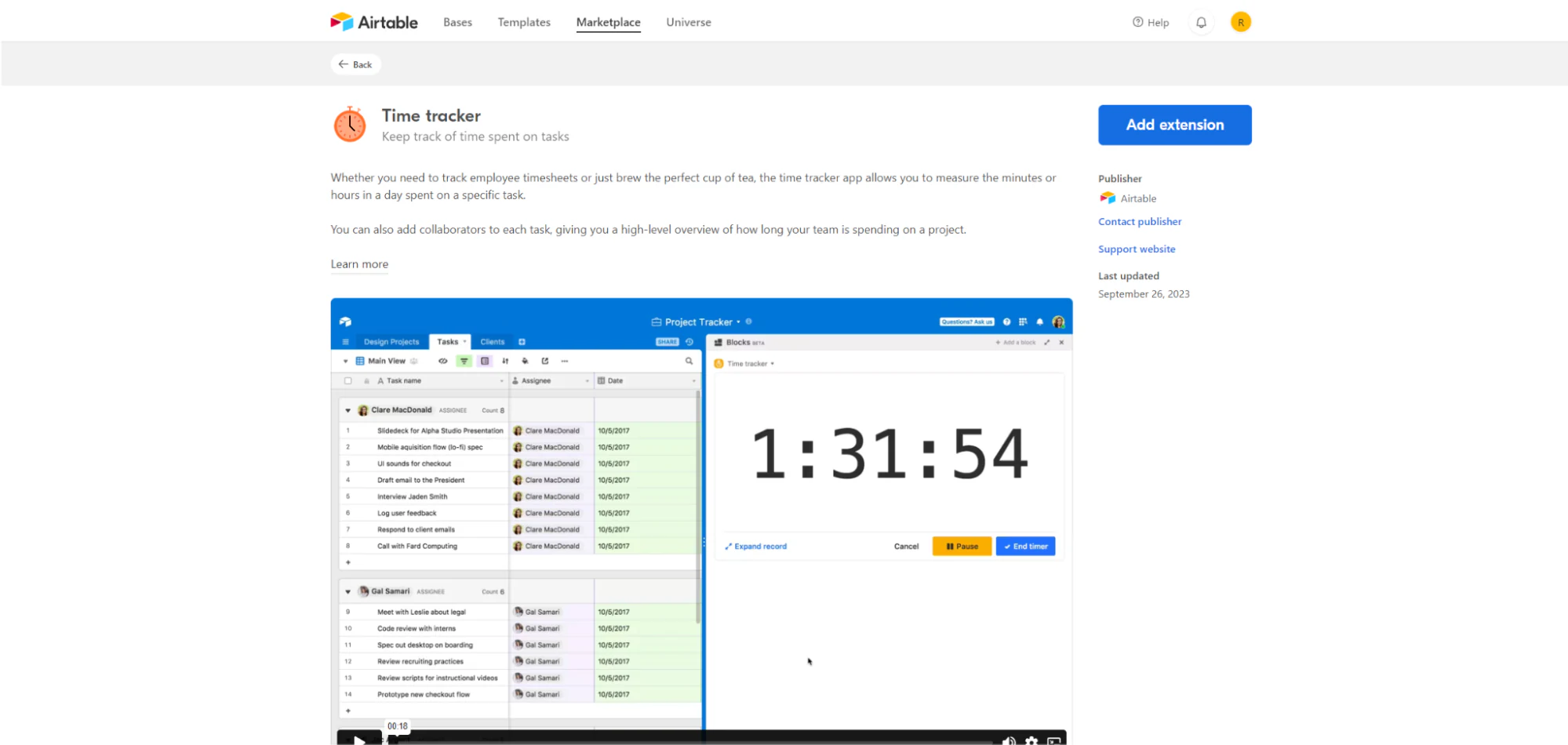Click the video fullscreen icon
The height and width of the screenshot is (745, 1568).
point(1054,740)
